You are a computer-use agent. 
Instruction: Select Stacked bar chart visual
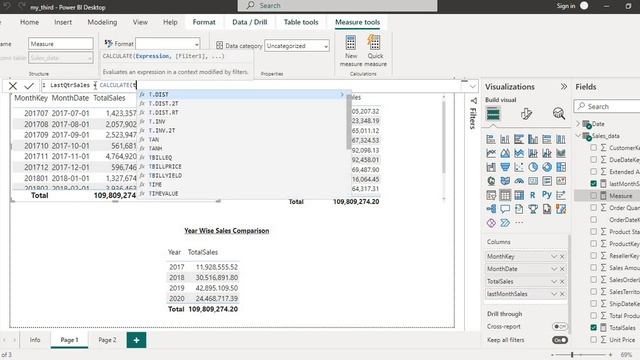tap(491, 139)
